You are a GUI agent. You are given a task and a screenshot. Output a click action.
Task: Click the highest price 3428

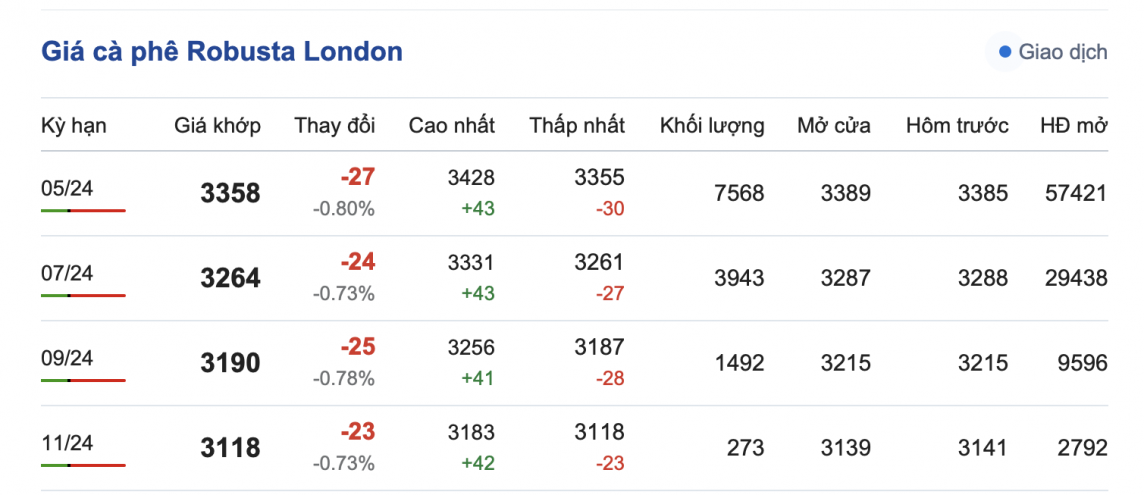point(471,178)
